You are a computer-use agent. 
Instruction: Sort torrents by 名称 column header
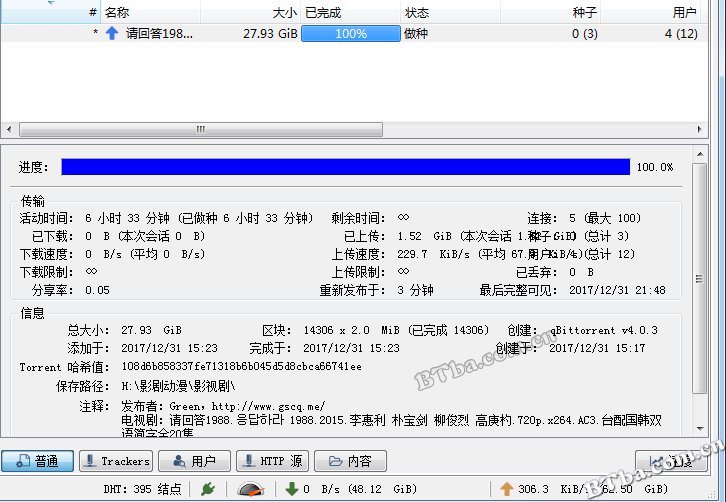click(151, 13)
